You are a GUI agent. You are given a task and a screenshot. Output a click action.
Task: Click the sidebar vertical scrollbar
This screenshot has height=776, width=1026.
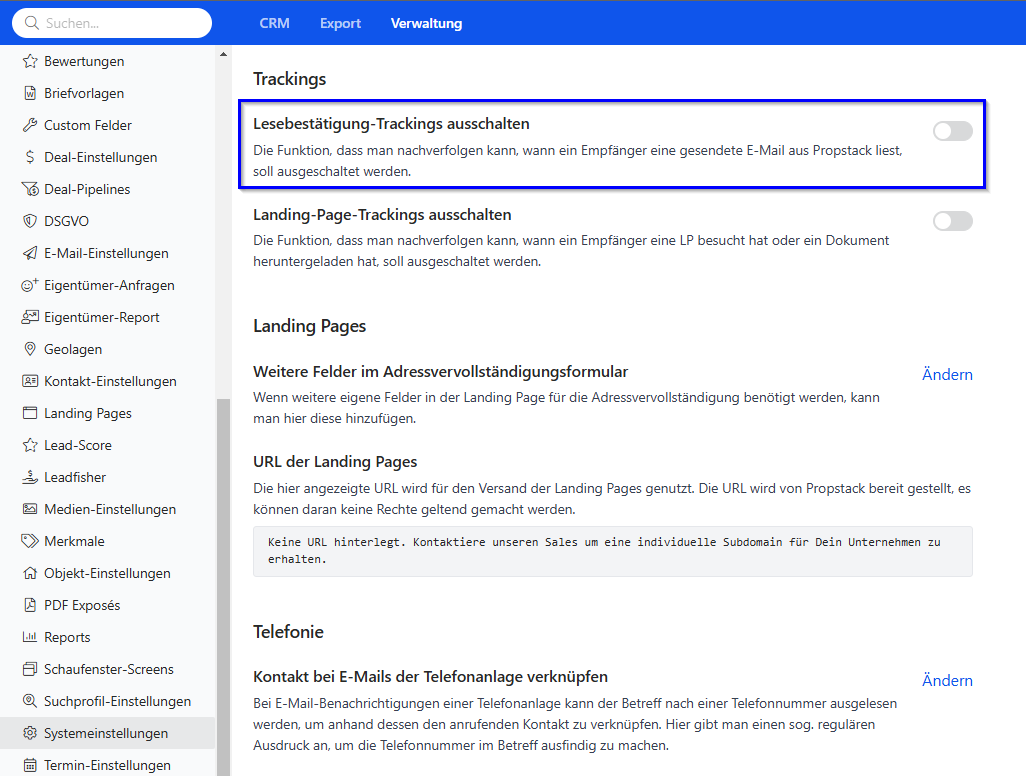(223, 580)
